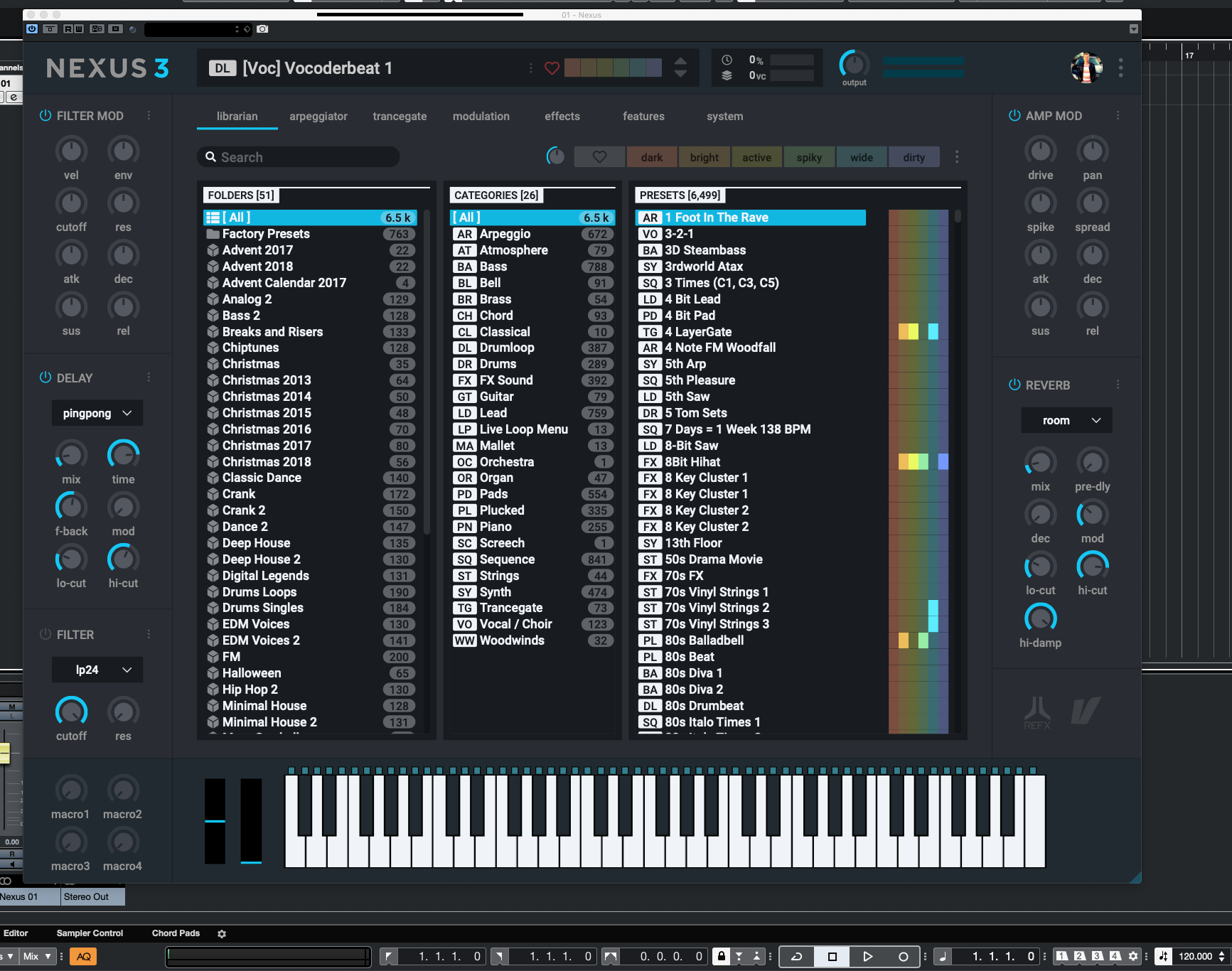Click the lock punch points icon in transport

[721, 957]
